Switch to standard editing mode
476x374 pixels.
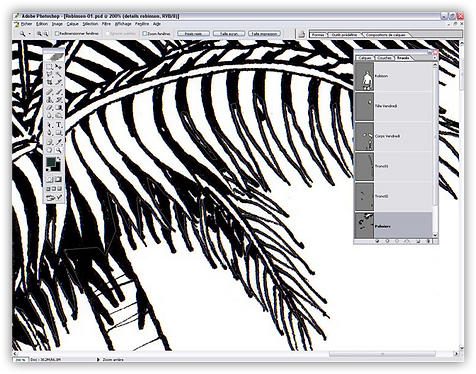49,180
